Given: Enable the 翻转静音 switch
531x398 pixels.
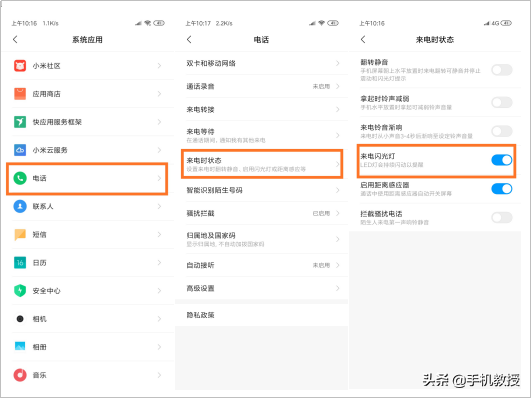Looking at the screenshot, I should point(502,70).
